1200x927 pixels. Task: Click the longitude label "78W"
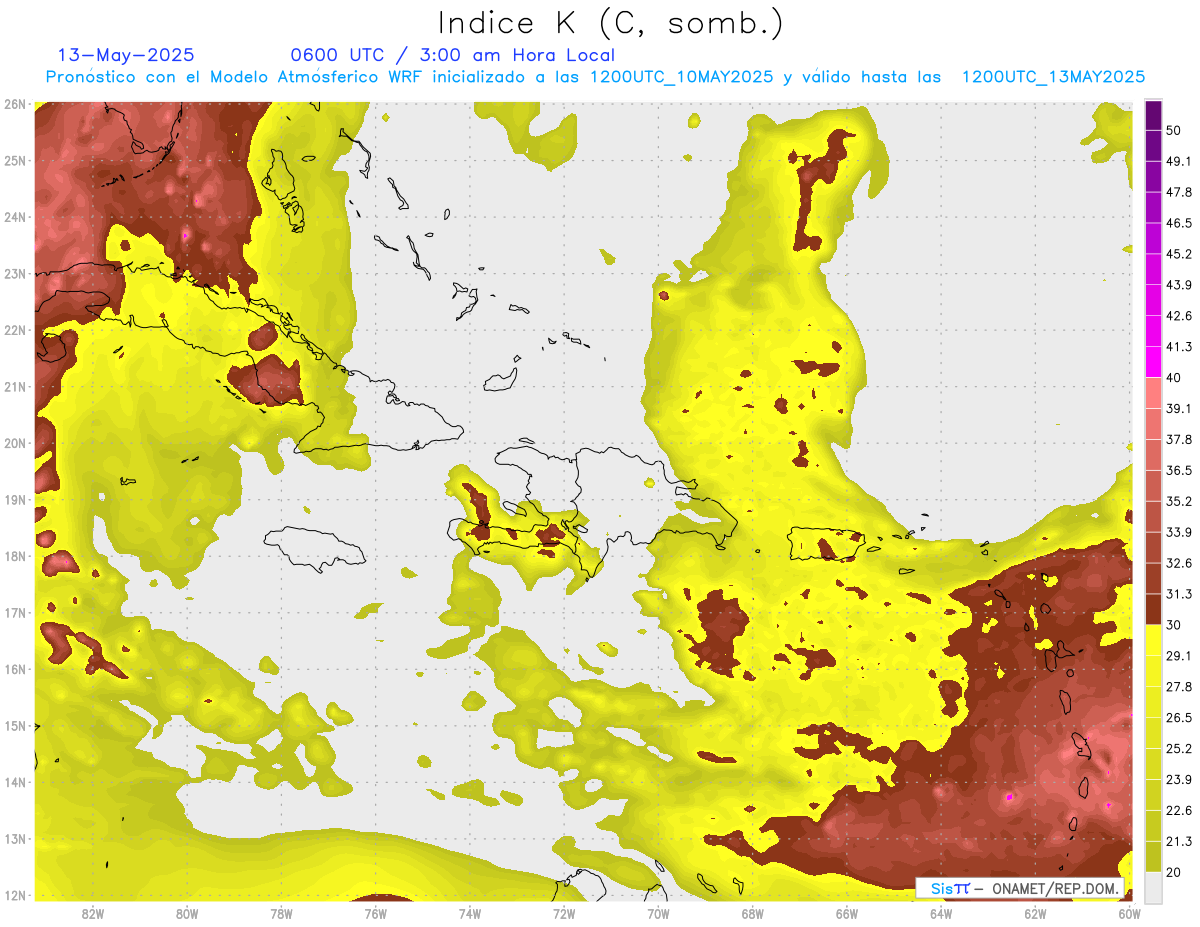(281, 913)
